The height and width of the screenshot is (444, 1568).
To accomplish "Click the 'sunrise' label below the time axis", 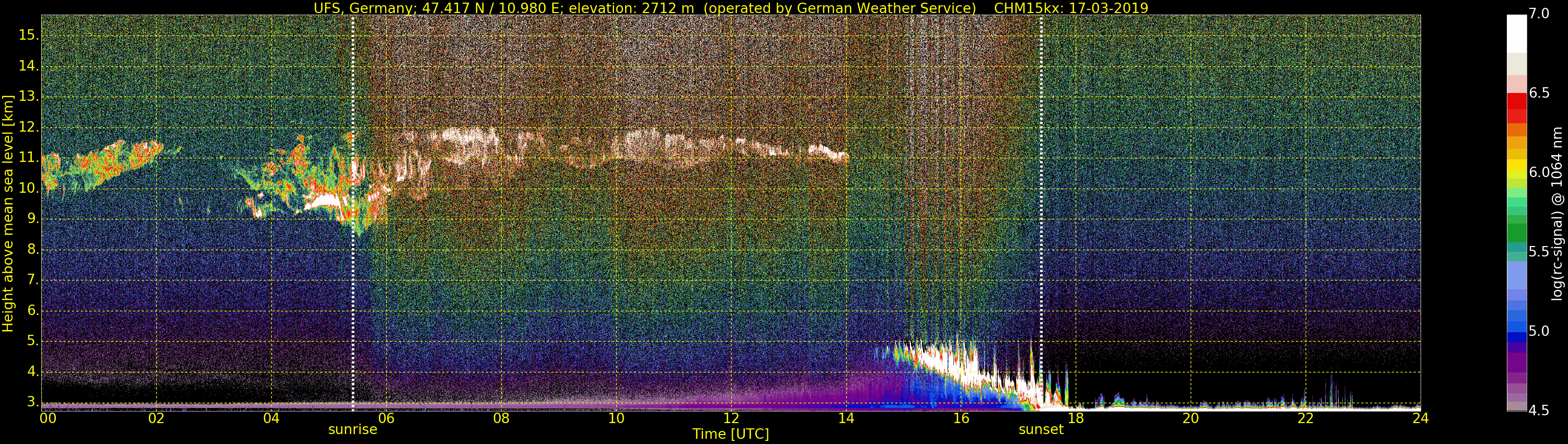I will (x=353, y=429).
